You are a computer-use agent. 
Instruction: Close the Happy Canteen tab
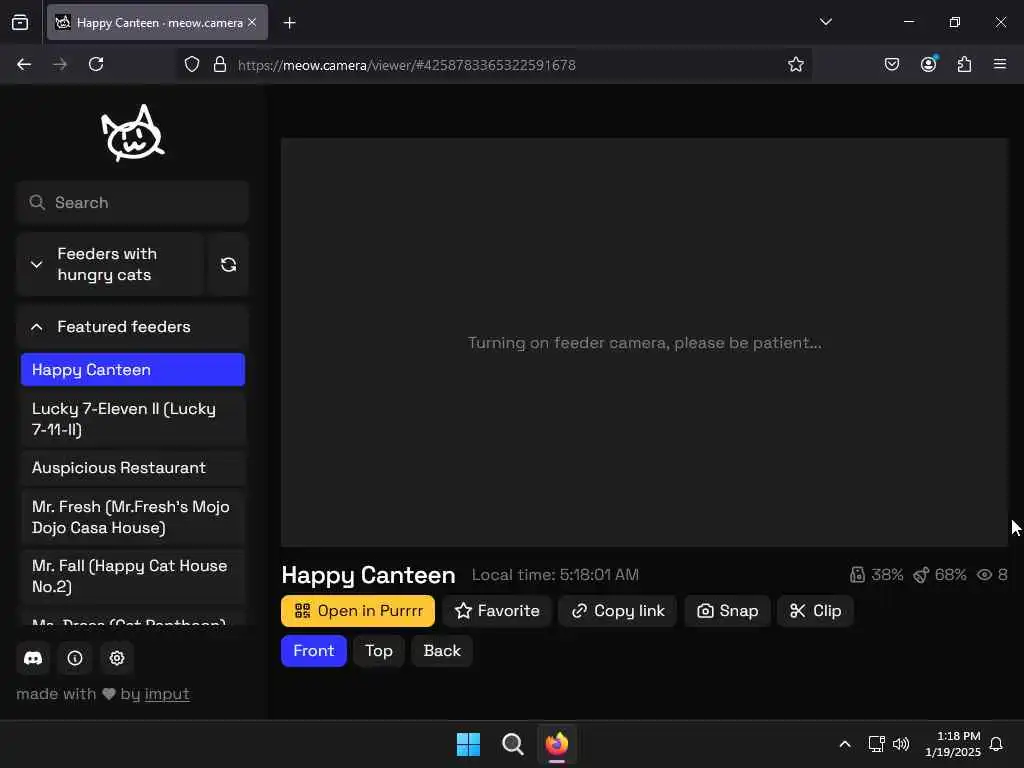pyautogui.click(x=252, y=22)
